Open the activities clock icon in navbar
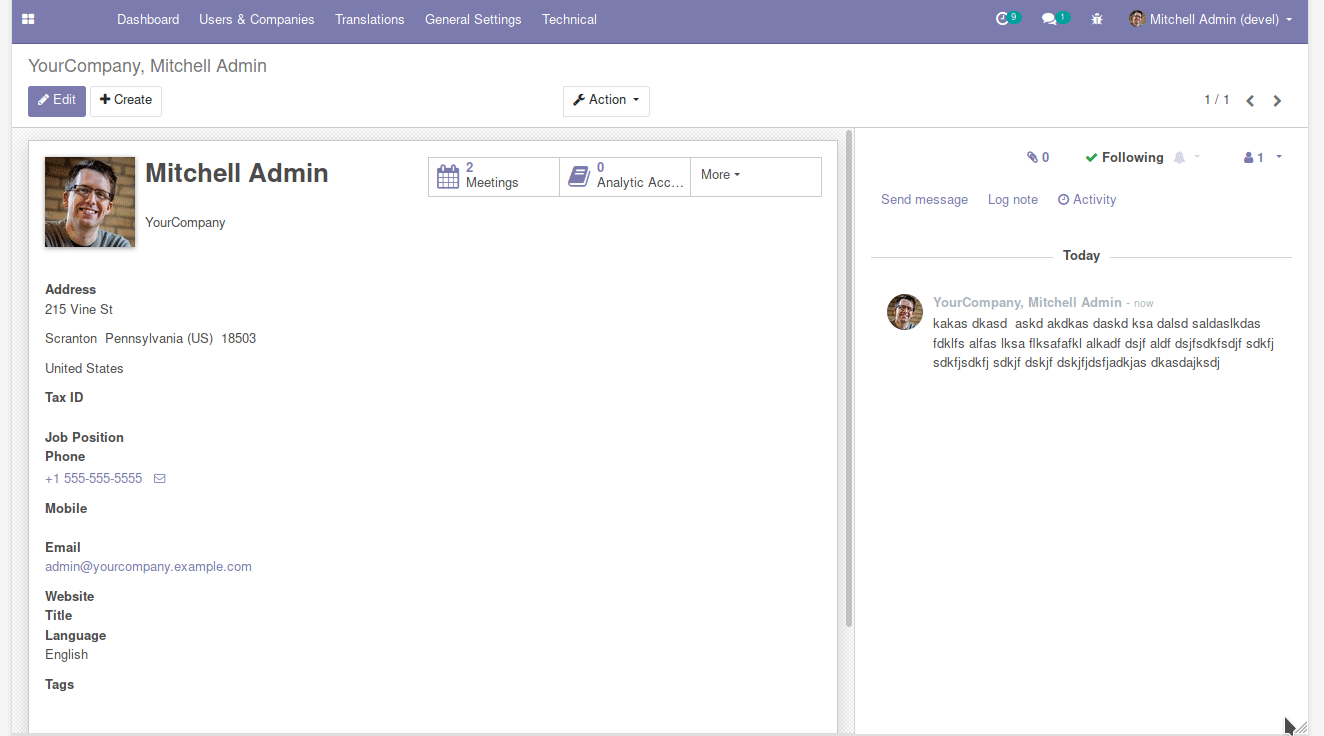The height and width of the screenshot is (736, 1324). point(1003,19)
